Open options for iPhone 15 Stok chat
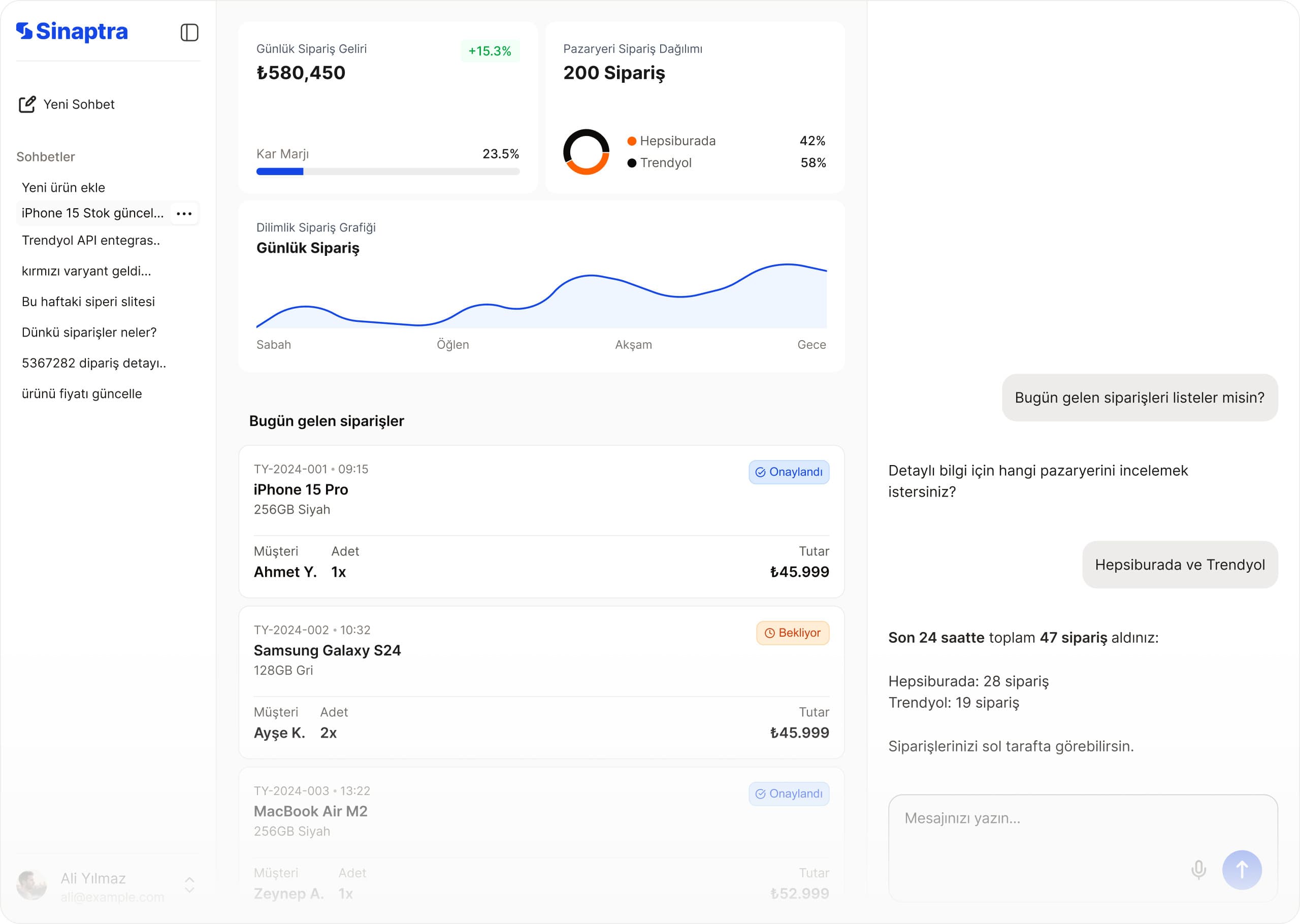The image size is (1300, 924). 184,213
